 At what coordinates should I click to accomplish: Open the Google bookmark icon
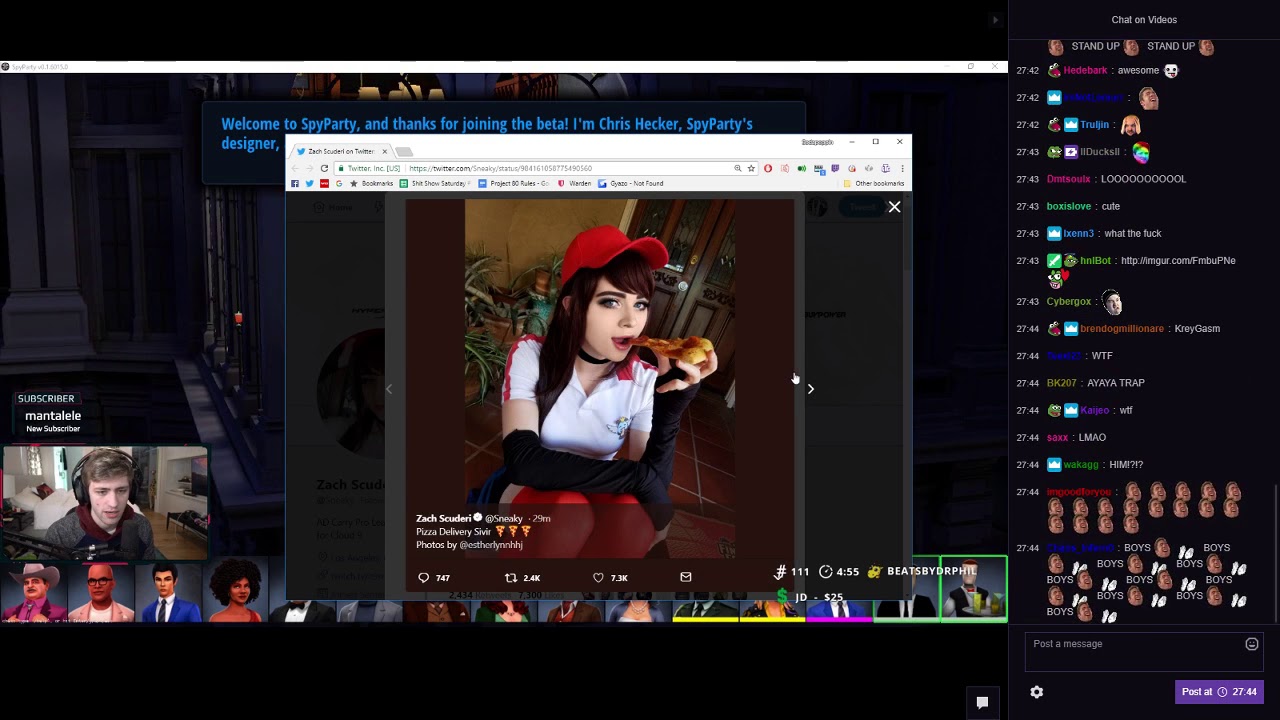(x=339, y=184)
